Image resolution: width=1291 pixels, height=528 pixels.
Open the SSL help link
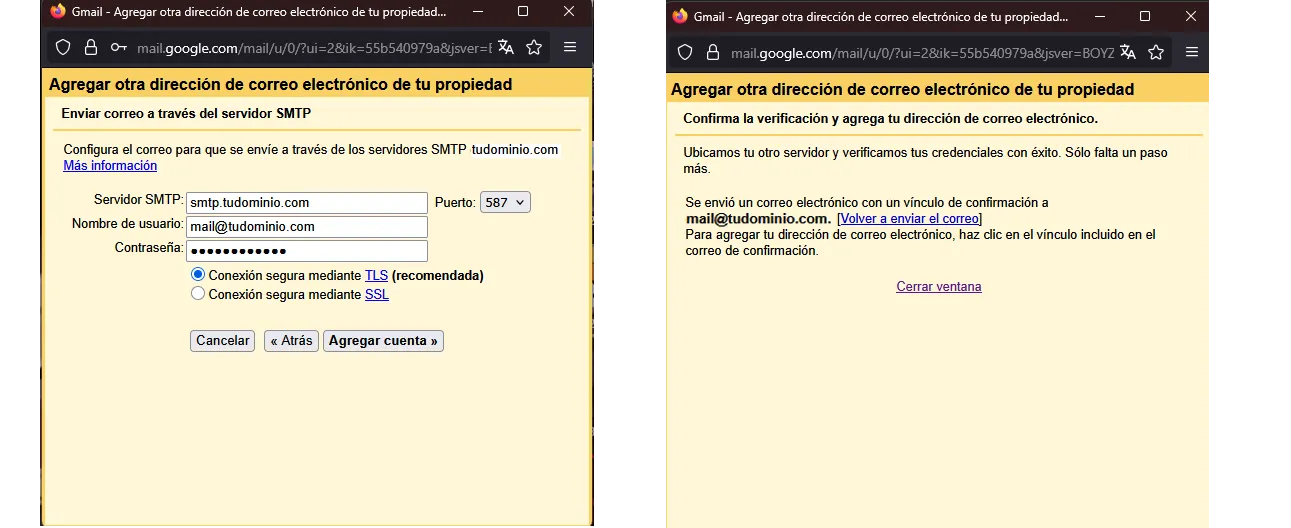[x=377, y=295]
